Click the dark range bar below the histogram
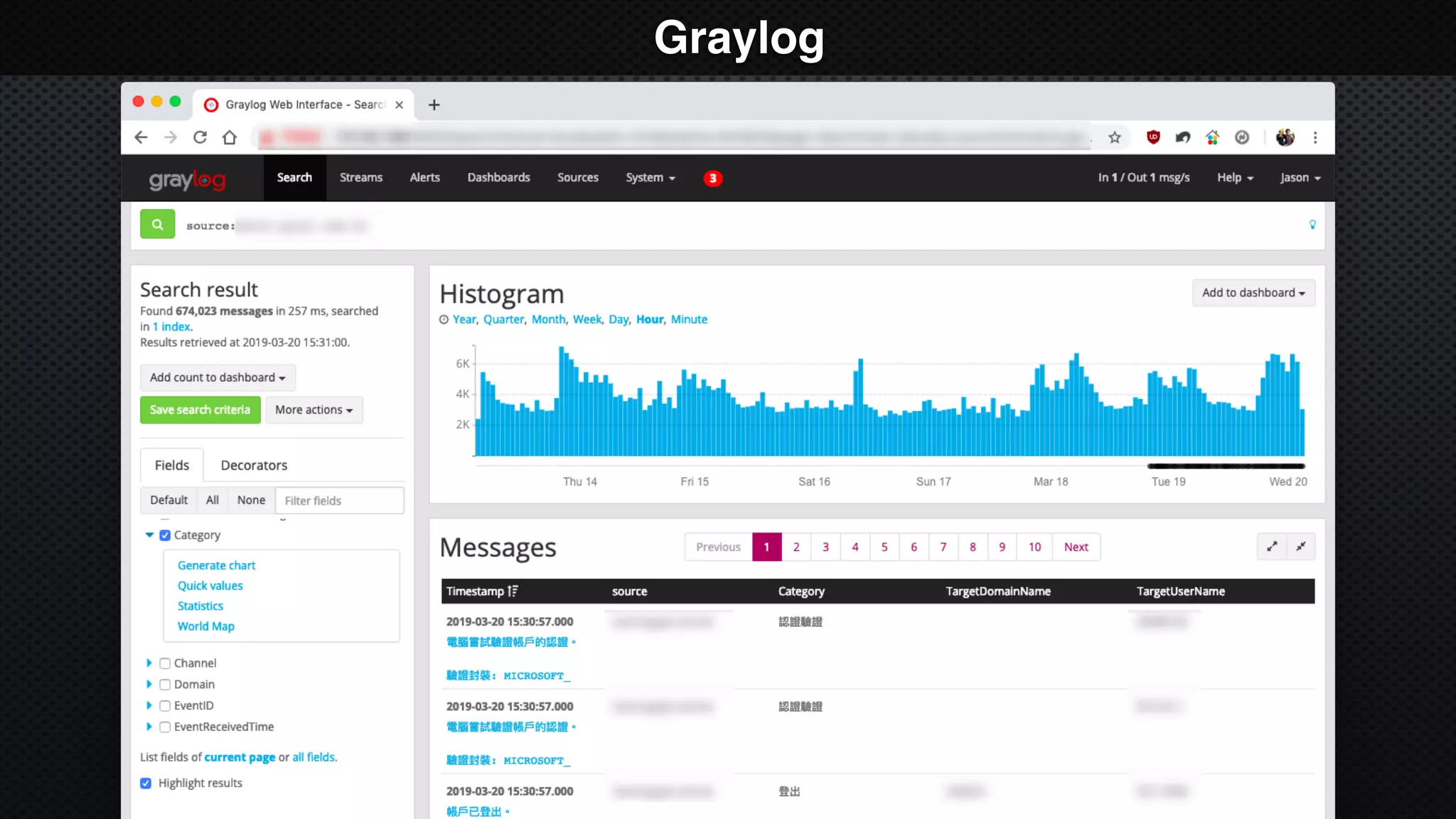The height and width of the screenshot is (819, 1456). click(x=1226, y=466)
